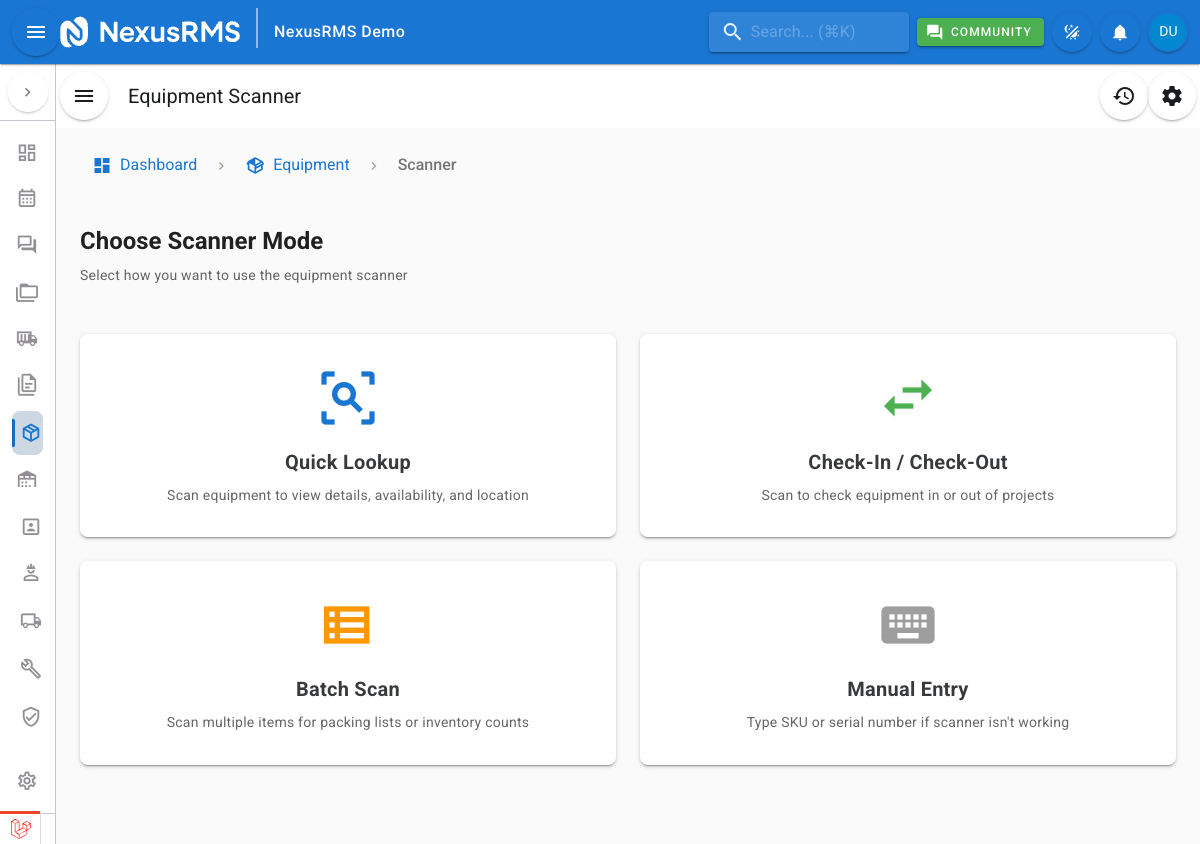Open scanner settings gear in page header
The width and height of the screenshot is (1200, 844).
click(x=1172, y=96)
